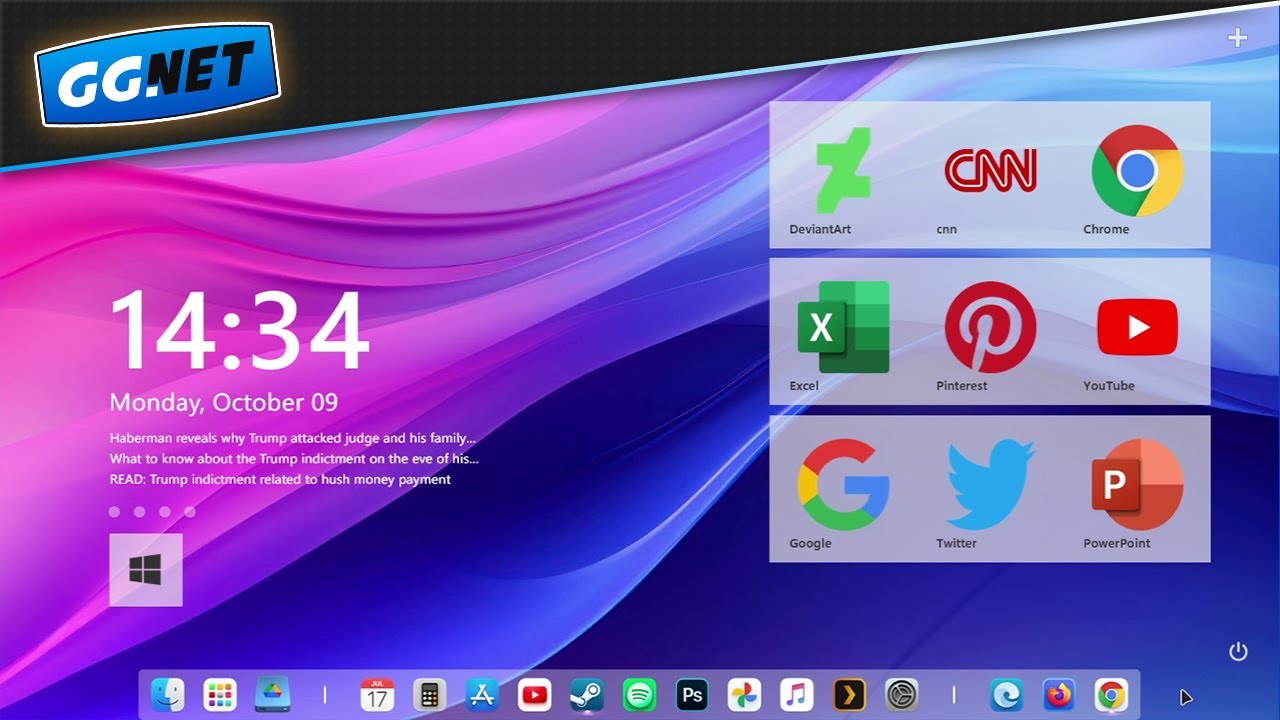Open Launchpad in the dock
This screenshot has height=720, width=1280.
(220, 694)
